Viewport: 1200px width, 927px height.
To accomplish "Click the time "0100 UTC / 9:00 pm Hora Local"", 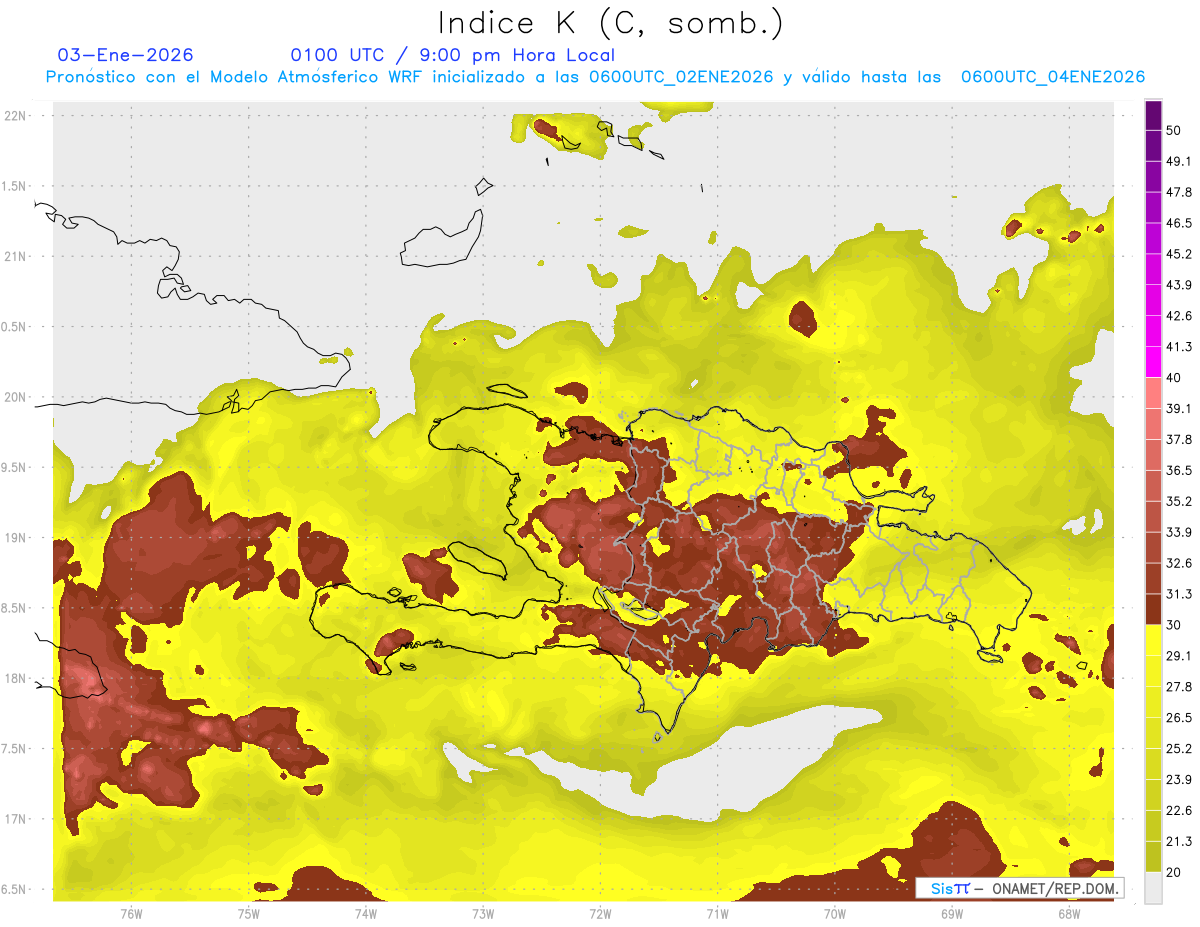I will pyautogui.click(x=452, y=55).
